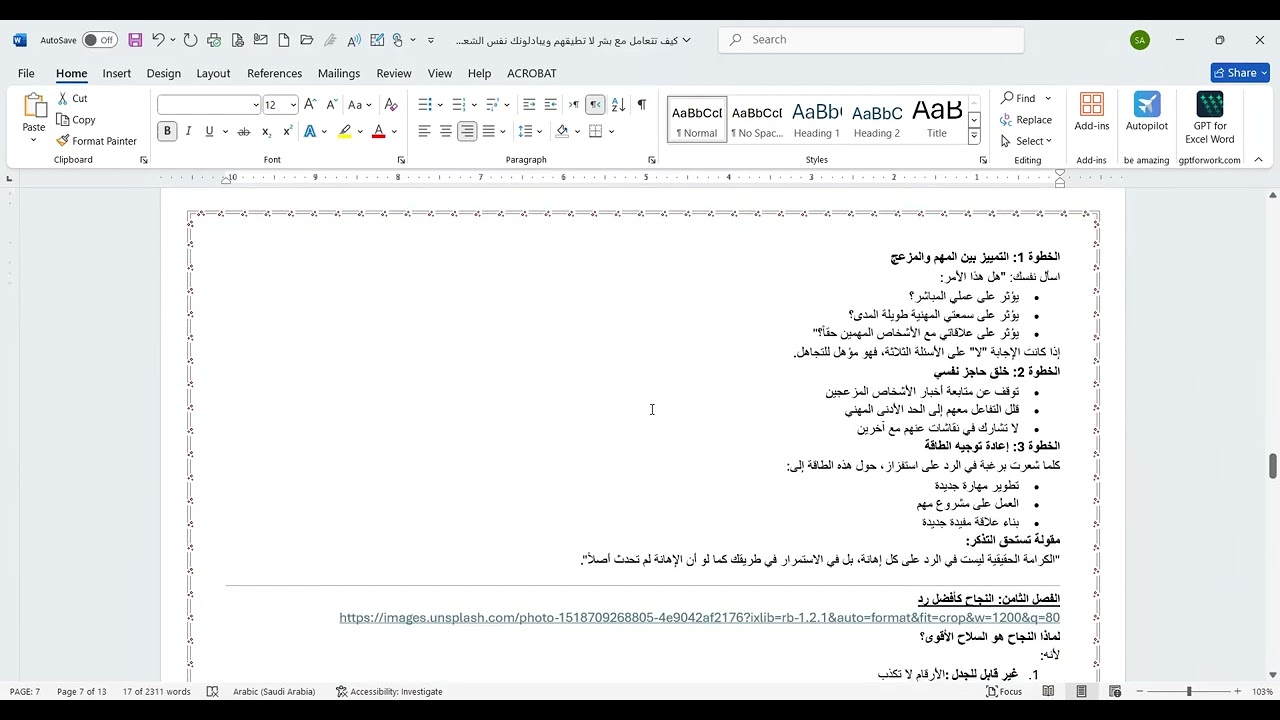Toggle Bold formatting
The image size is (1280, 720).
point(167,131)
